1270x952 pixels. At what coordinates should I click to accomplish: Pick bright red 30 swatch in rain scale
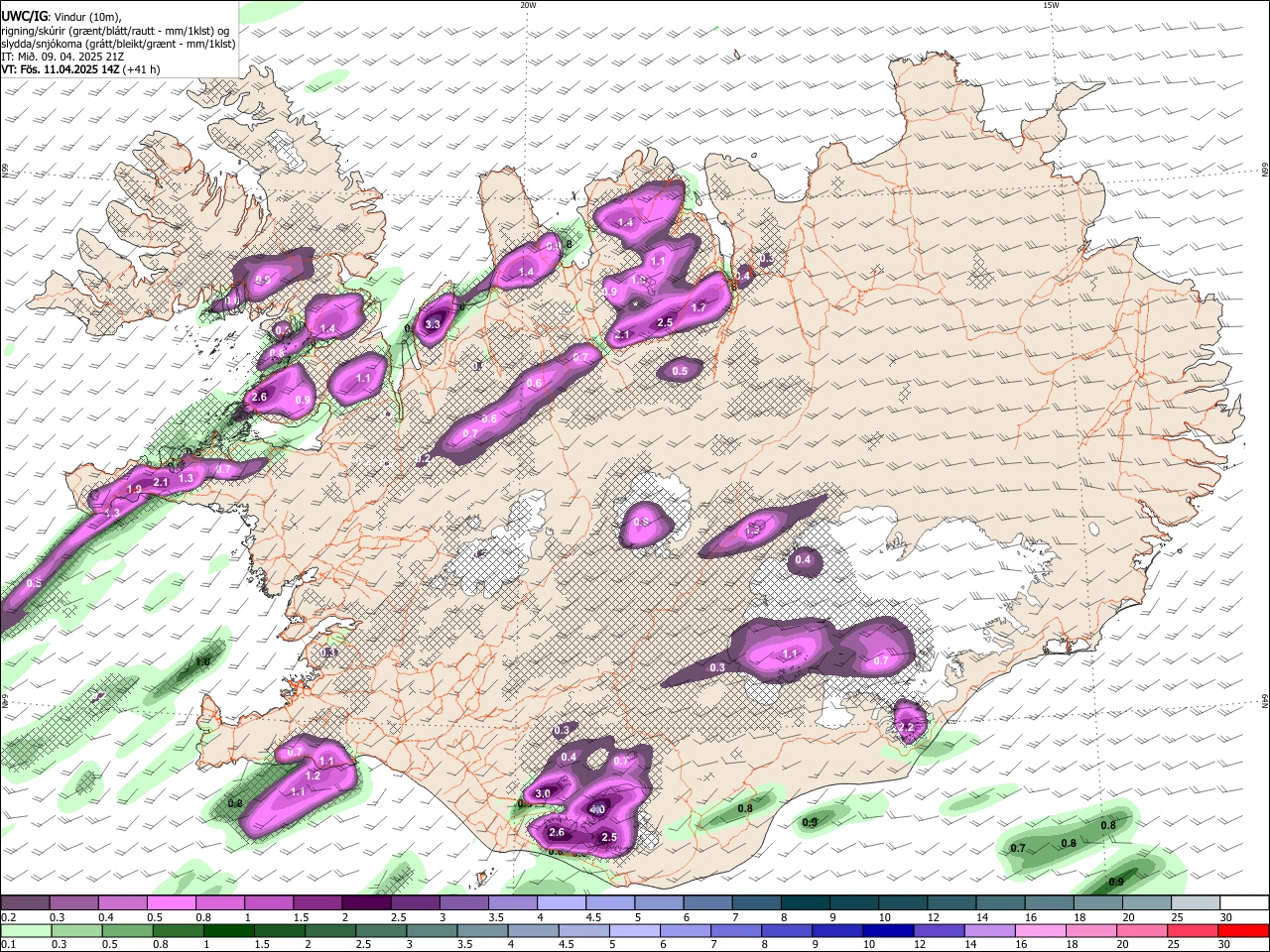tap(1242, 931)
